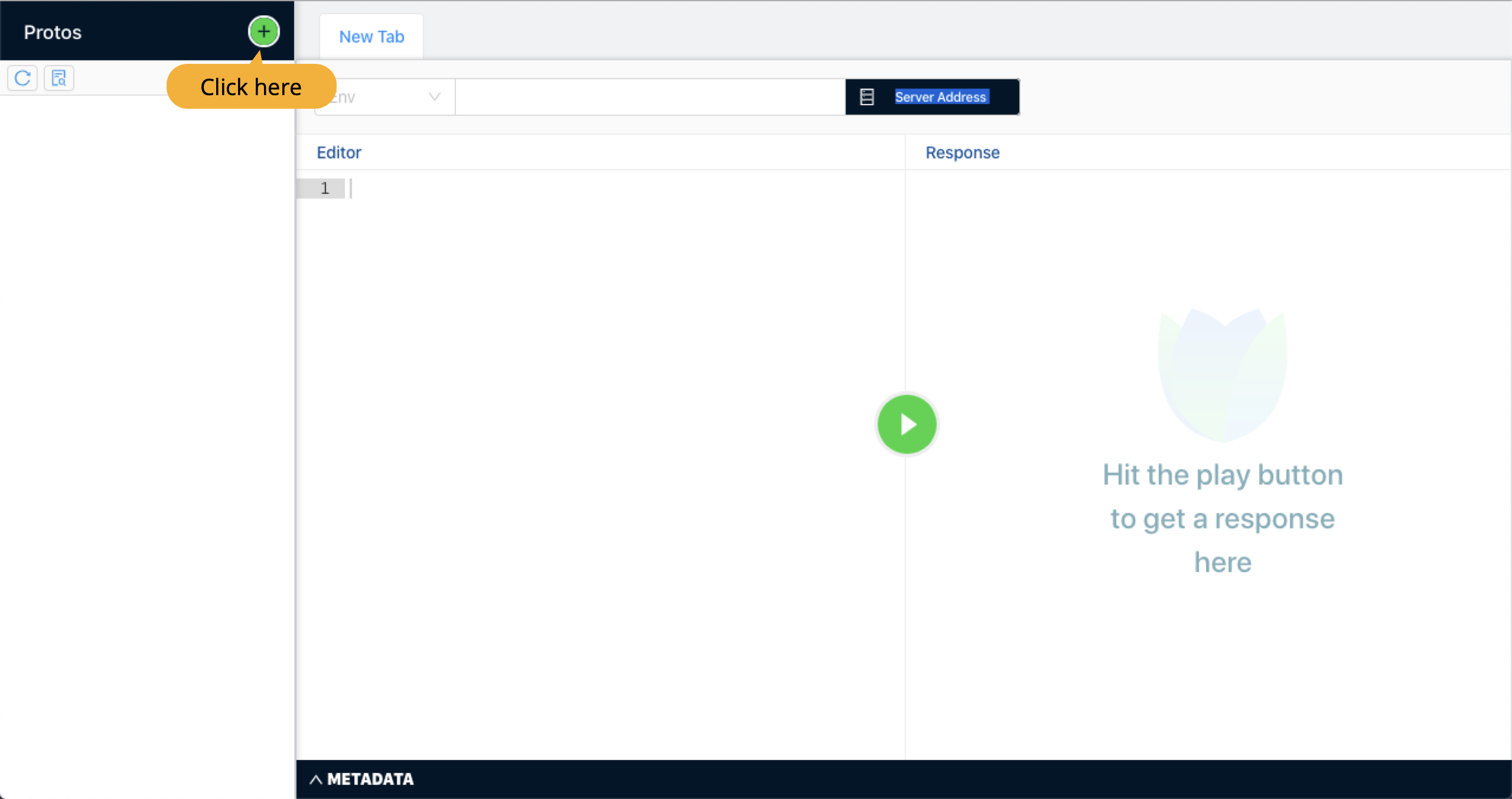Click line number 1 in the editor gutter
The height and width of the screenshot is (799, 1512).
[x=324, y=189]
